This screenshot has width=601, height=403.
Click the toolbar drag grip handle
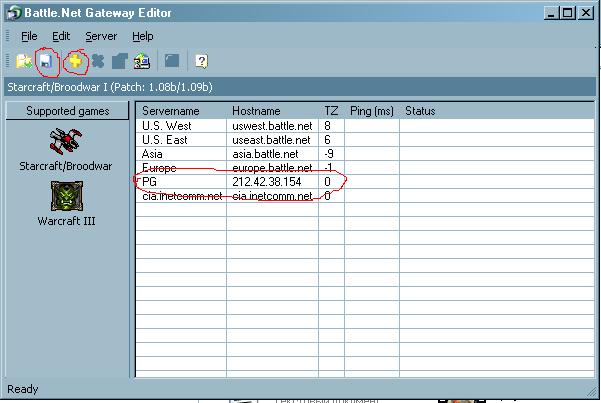[x=8, y=61]
